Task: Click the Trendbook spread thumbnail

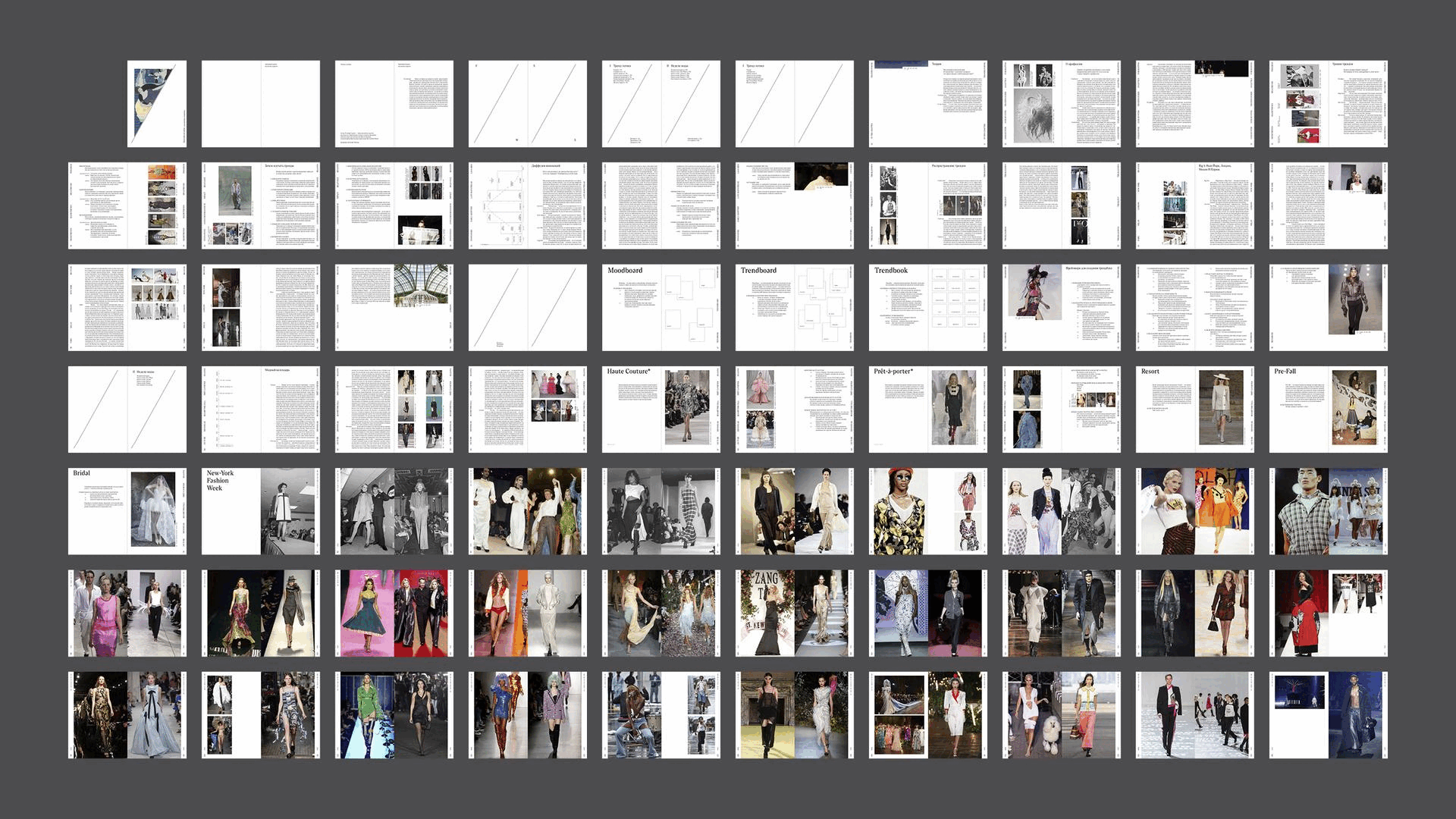Action: coord(927,307)
